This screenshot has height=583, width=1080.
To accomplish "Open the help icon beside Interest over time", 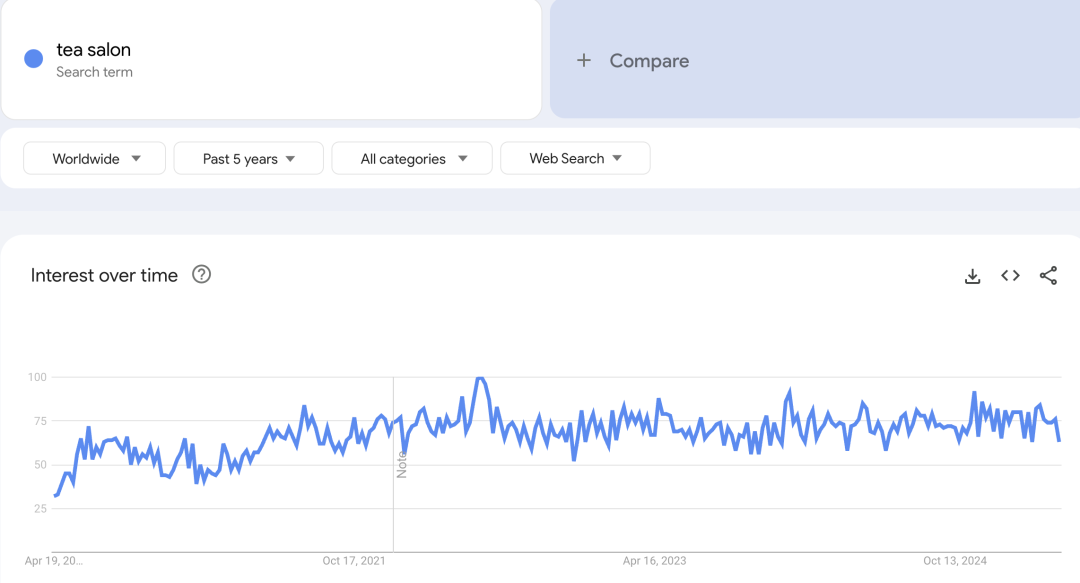I will point(201,274).
